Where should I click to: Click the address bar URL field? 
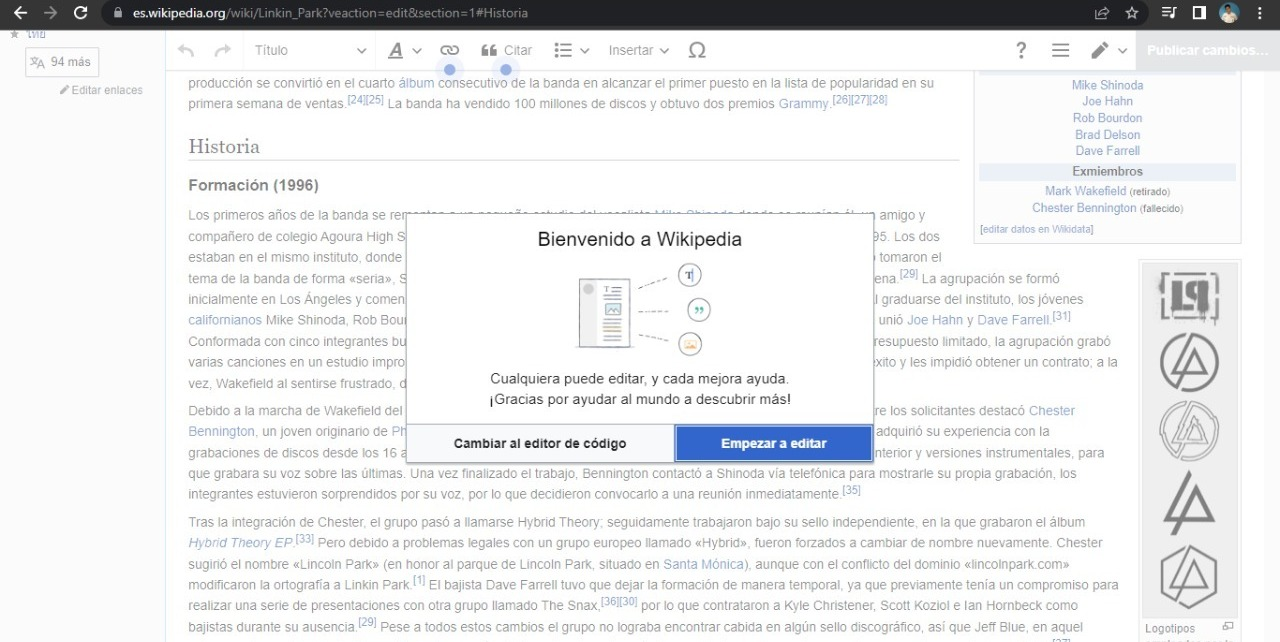330,13
